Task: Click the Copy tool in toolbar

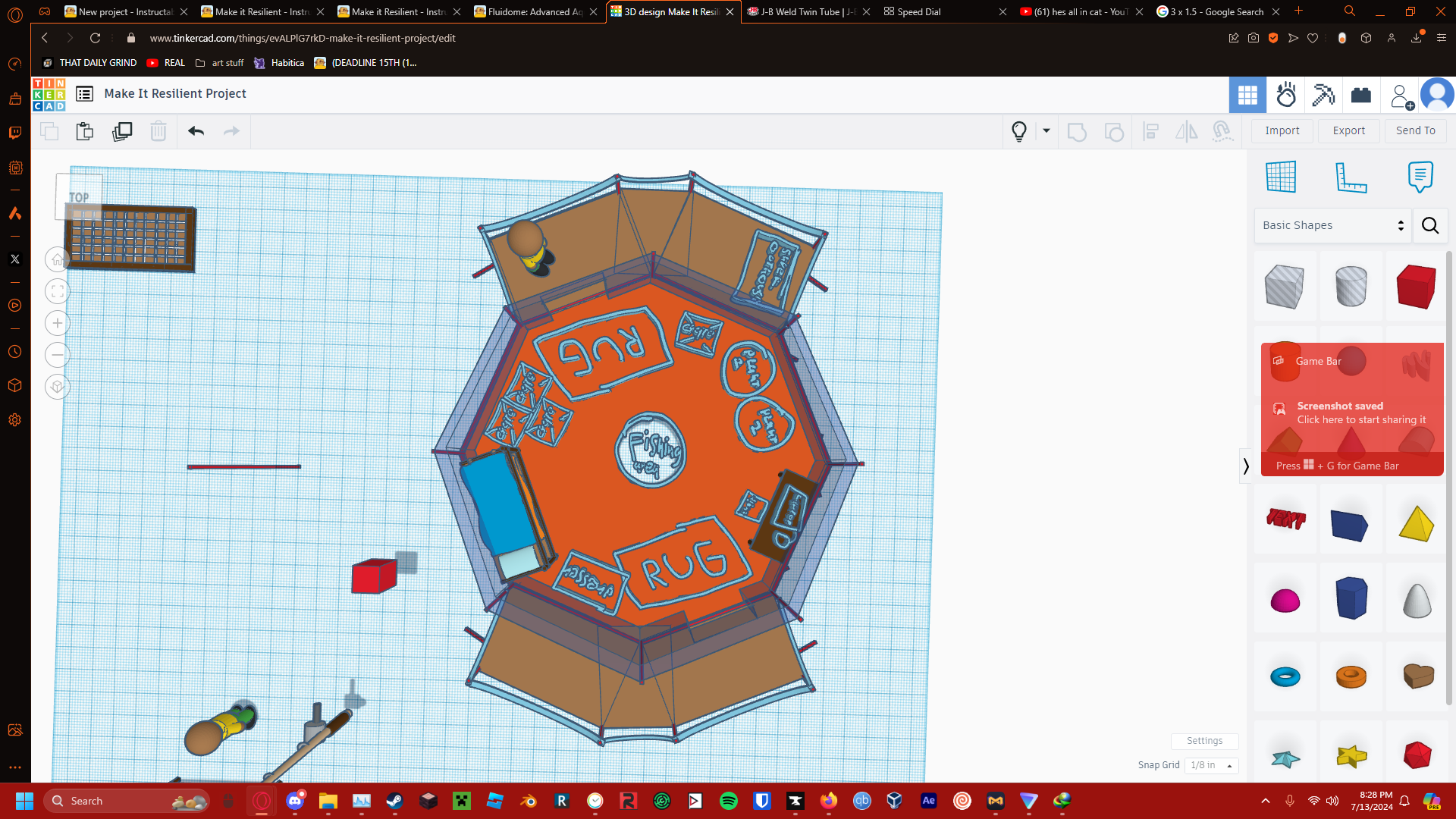Action: [x=49, y=131]
